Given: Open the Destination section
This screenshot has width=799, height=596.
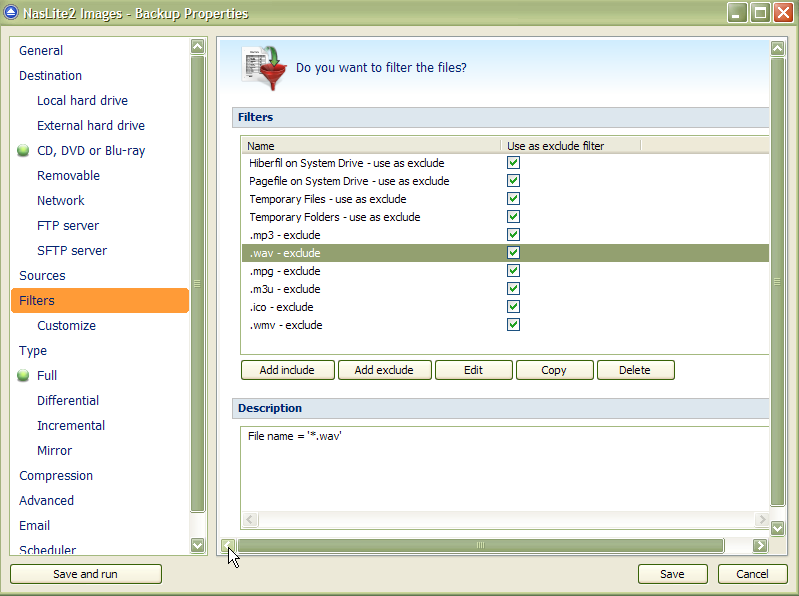Looking at the screenshot, I should click(x=50, y=76).
